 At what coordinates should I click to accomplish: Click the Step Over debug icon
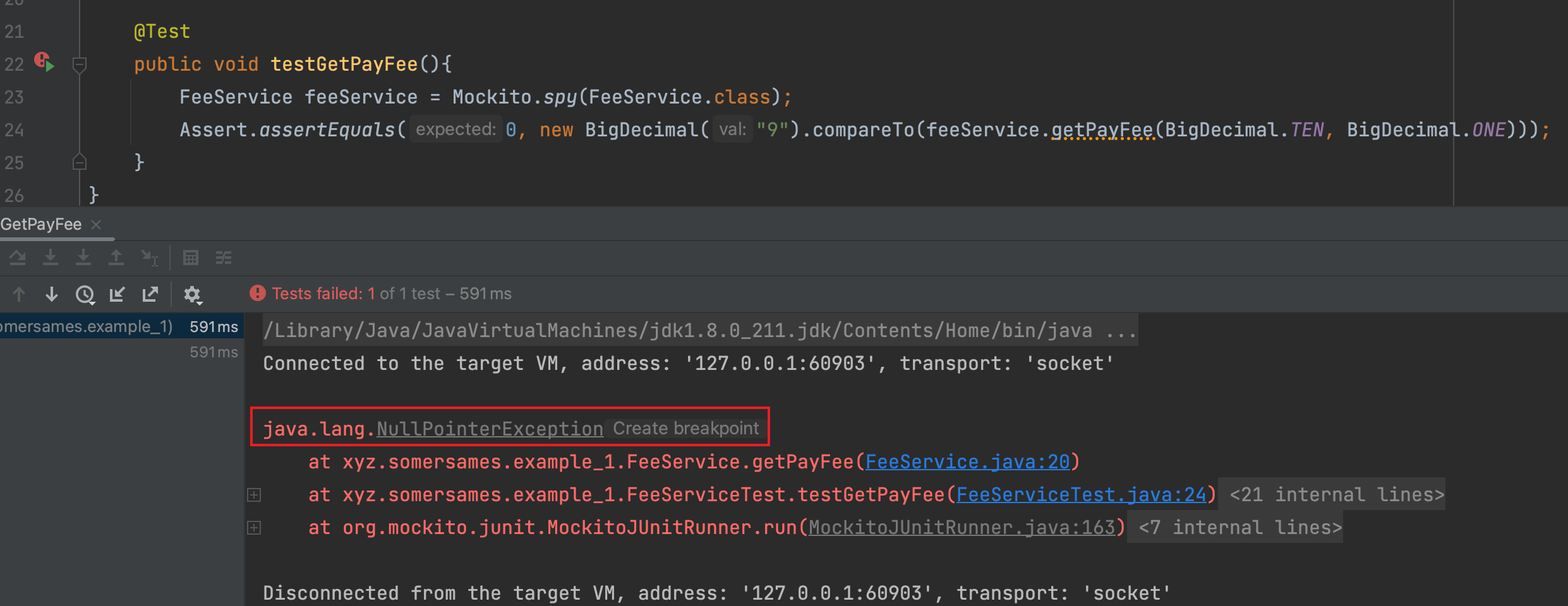(18, 257)
